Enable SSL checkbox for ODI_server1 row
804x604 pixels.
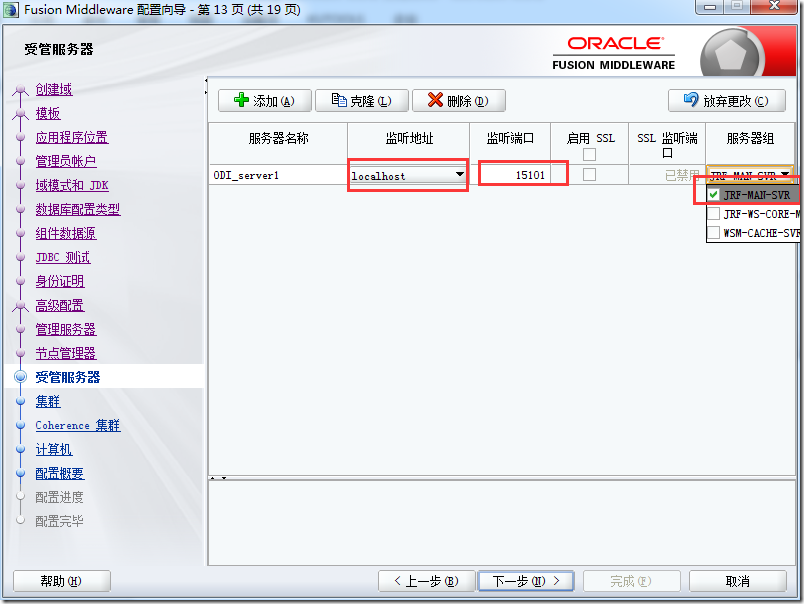coord(589,175)
